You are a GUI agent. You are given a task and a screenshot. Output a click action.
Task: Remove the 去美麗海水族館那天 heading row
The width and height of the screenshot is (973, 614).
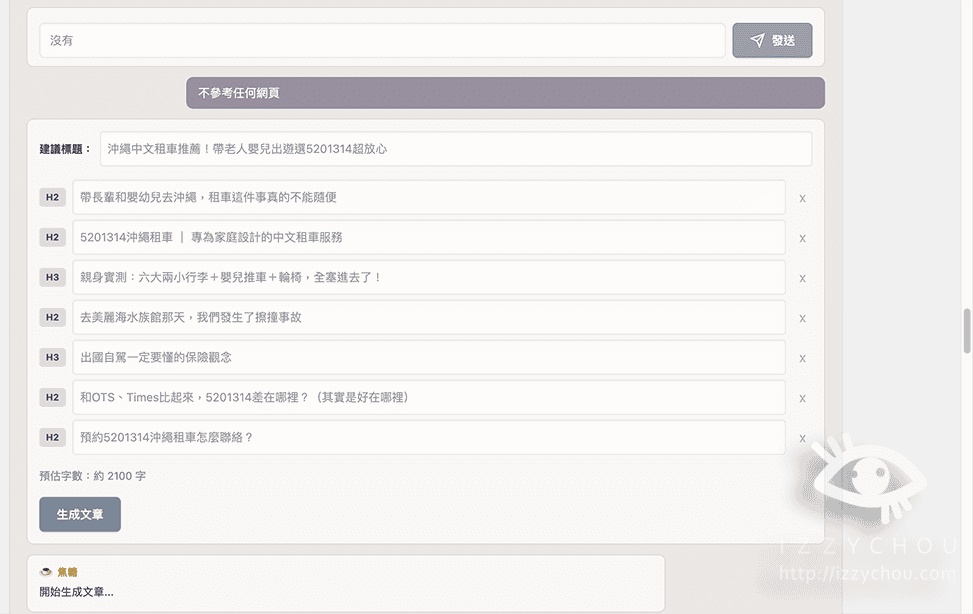(802, 318)
